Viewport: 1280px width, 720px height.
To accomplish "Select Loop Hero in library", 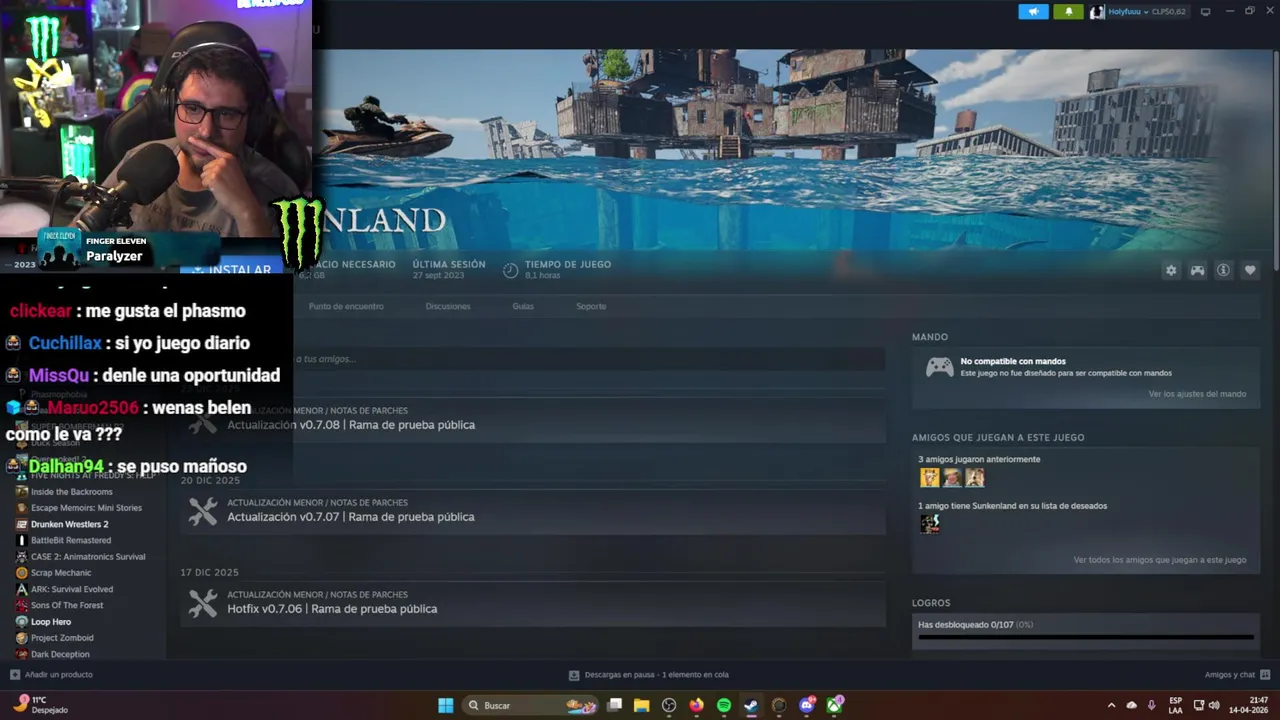I will (x=51, y=622).
